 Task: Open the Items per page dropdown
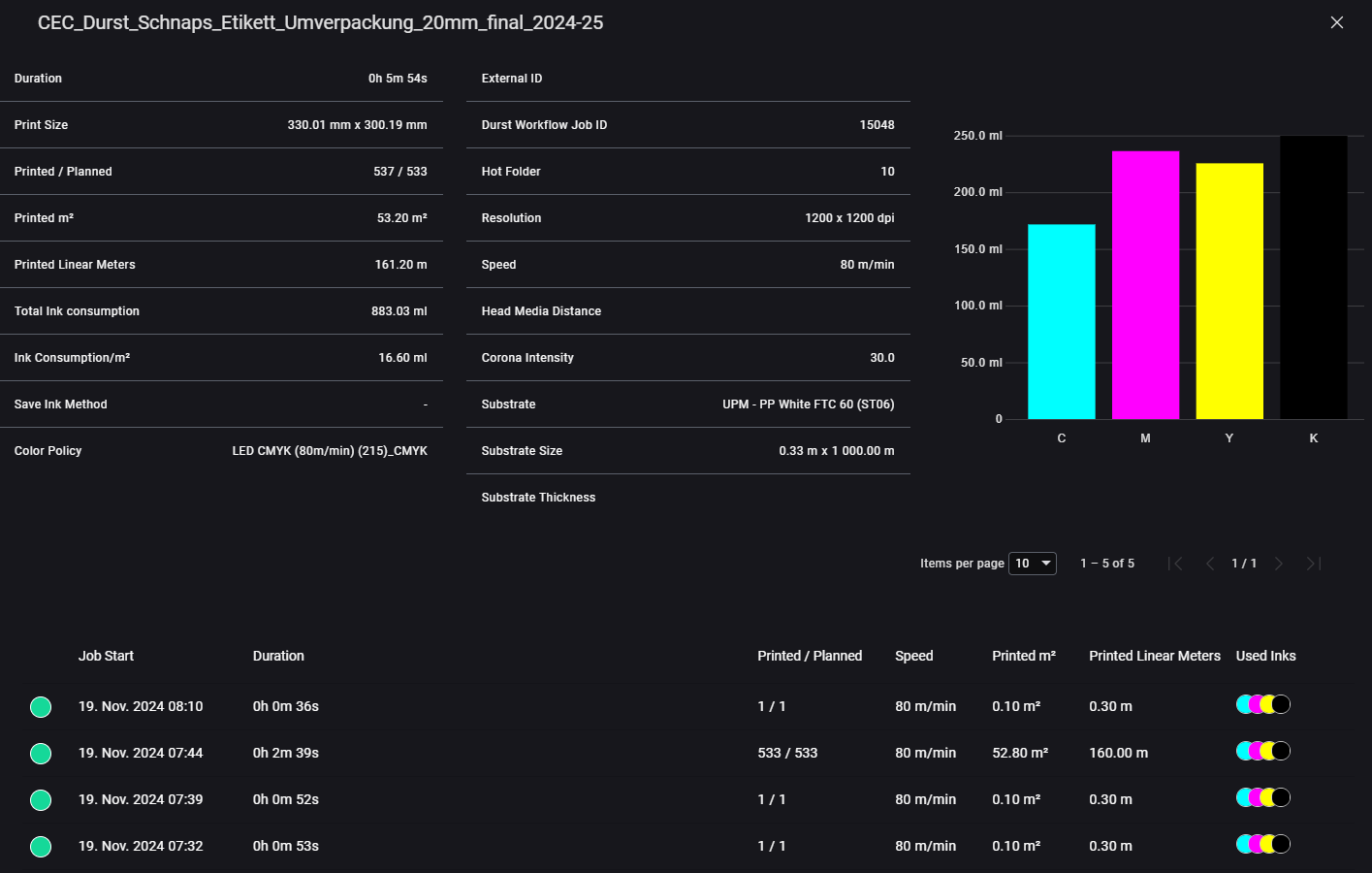click(x=1032, y=563)
